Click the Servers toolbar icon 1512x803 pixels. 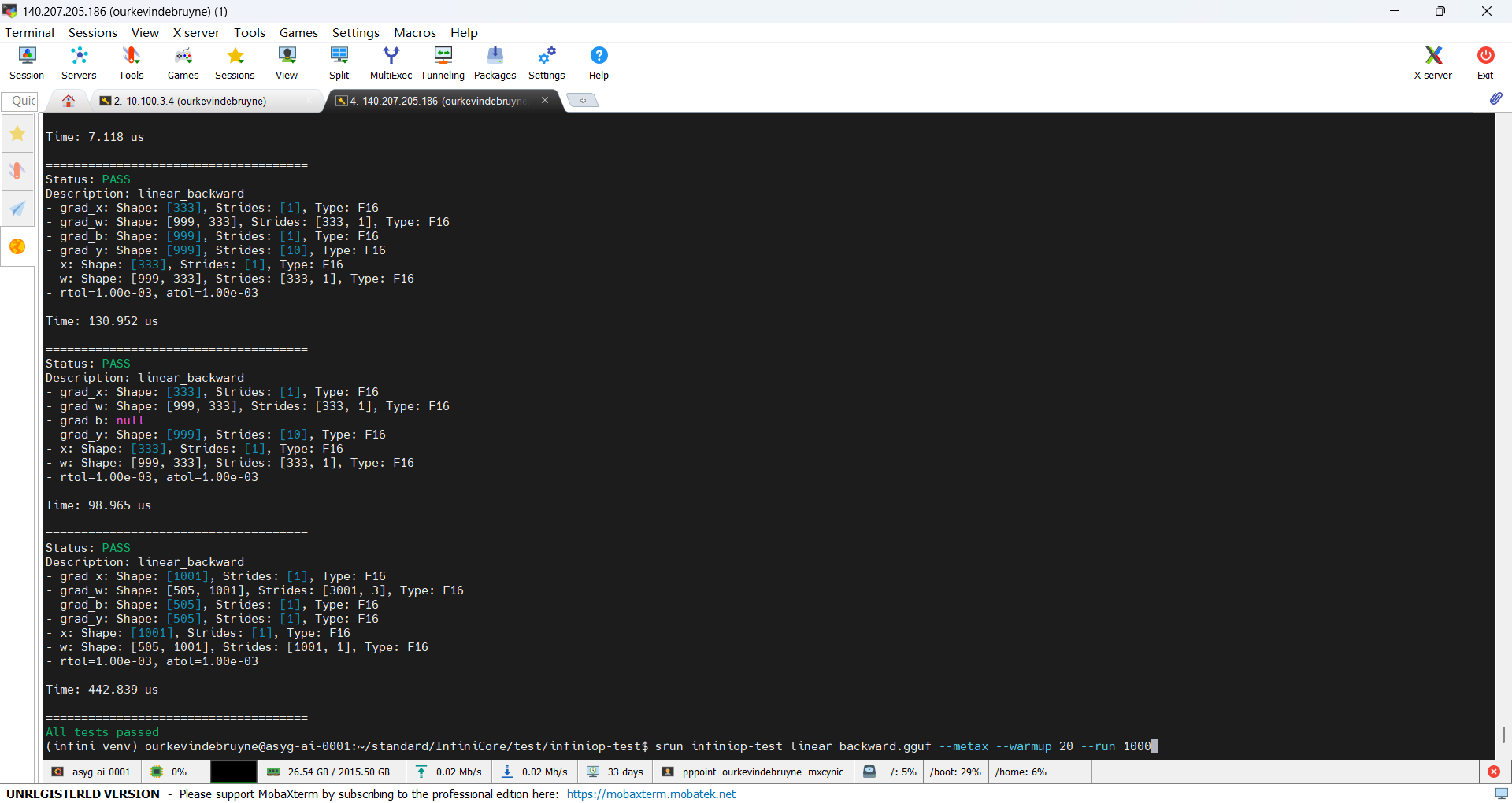[x=79, y=63]
